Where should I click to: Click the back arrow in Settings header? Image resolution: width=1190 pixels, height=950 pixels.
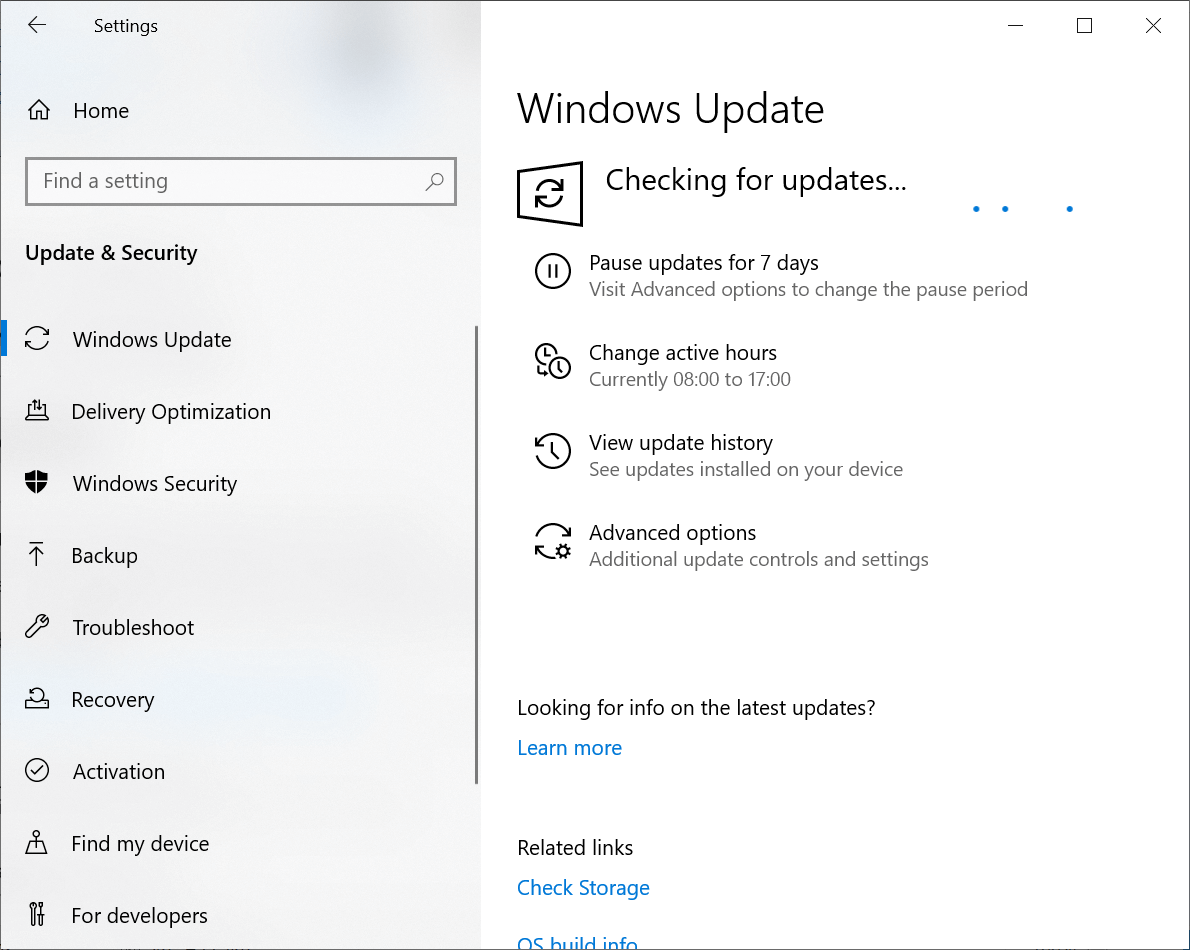(x=36, y=25)
